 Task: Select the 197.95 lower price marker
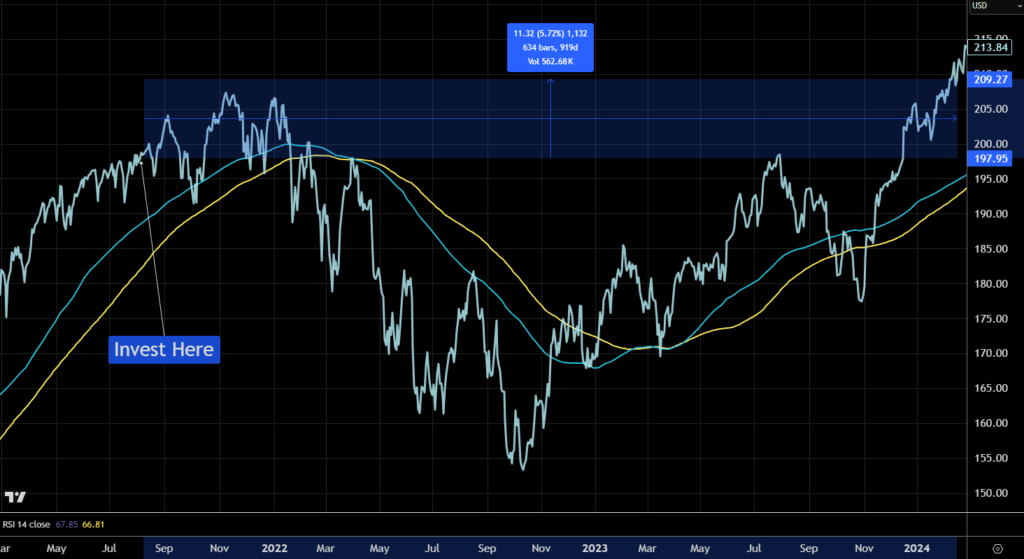[989, 158]
